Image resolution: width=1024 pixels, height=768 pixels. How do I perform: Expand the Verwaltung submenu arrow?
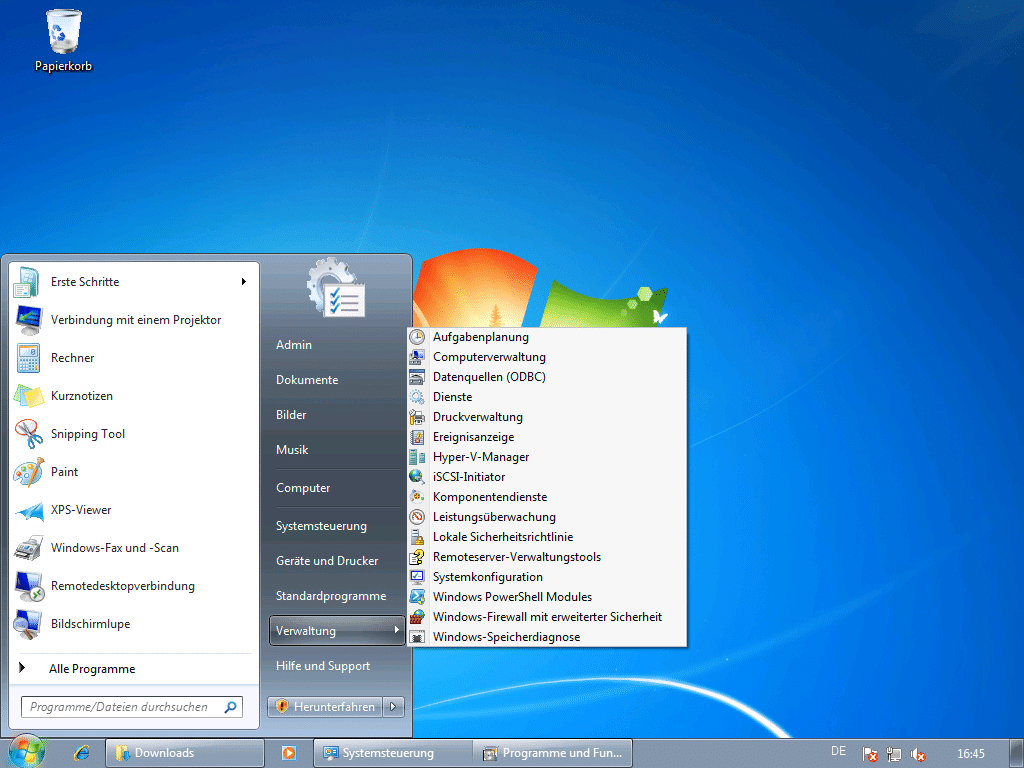point(396,630)
